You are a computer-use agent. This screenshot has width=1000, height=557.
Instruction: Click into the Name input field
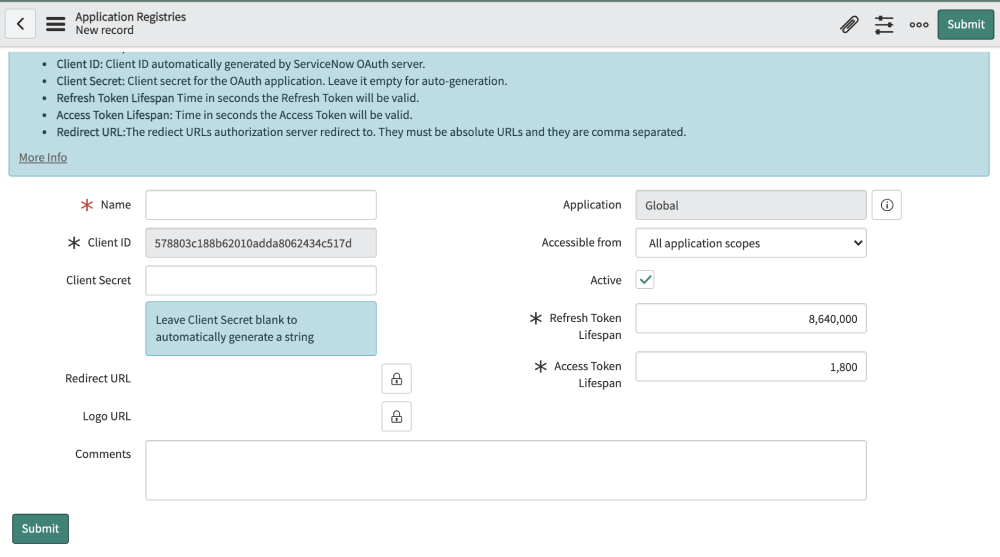pos(260,205)
